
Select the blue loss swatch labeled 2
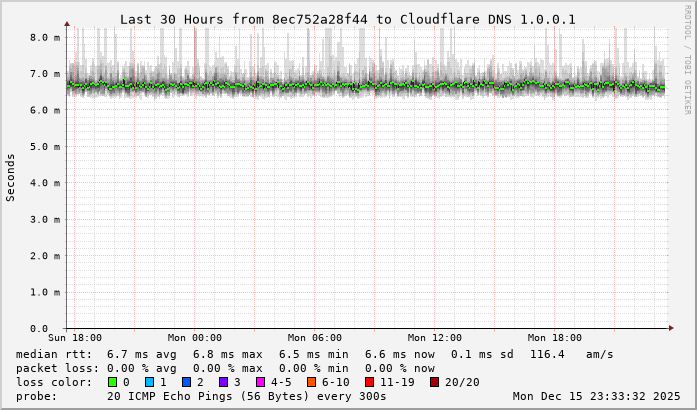tap(186, 382)
